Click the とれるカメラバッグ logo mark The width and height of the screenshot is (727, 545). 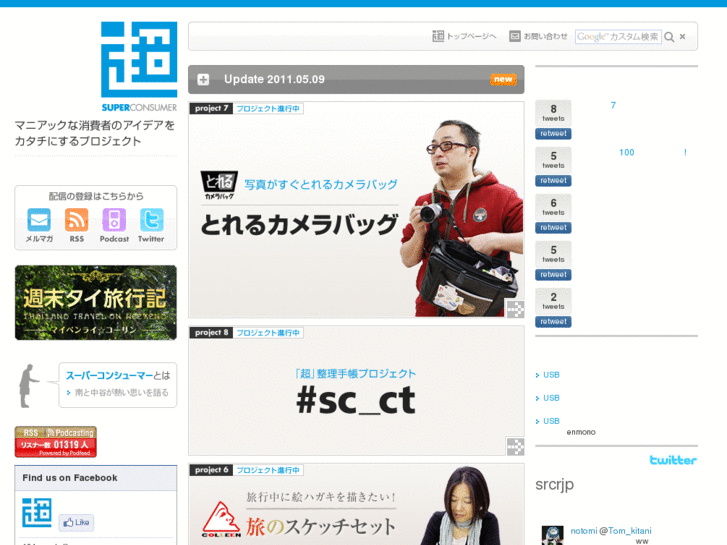pyautogui.click(x=219, y=186)
